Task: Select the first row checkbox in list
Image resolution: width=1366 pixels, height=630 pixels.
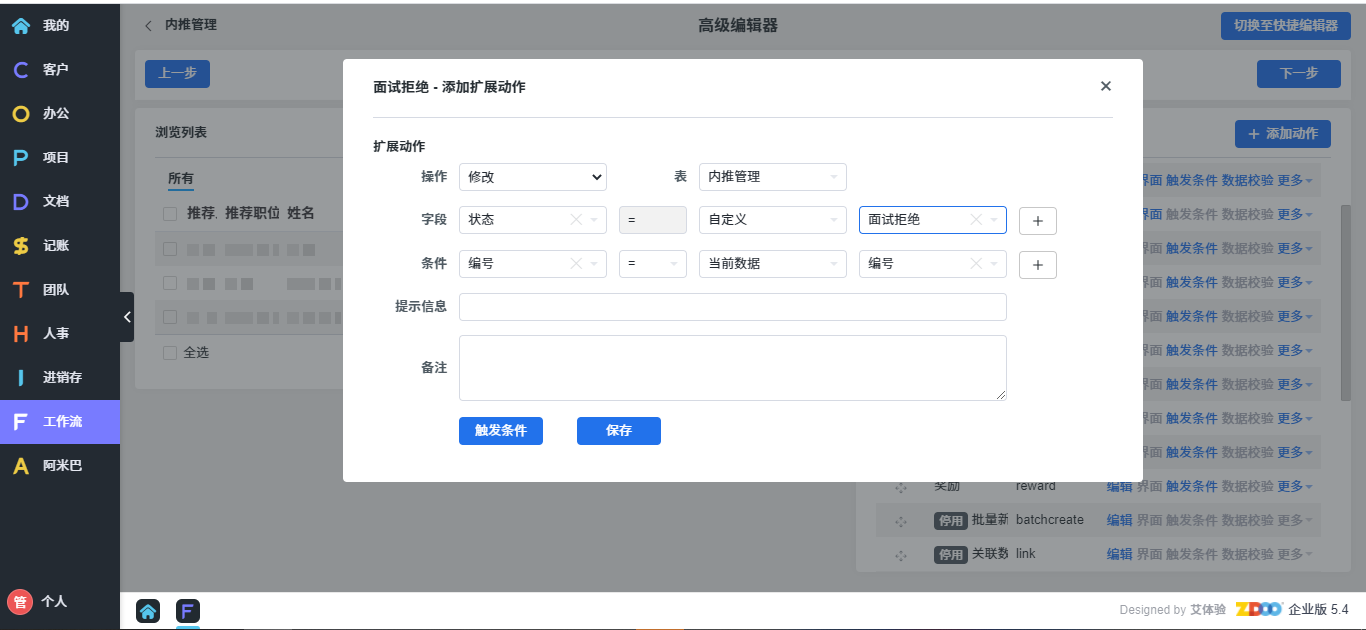Action: click(170, 249)
